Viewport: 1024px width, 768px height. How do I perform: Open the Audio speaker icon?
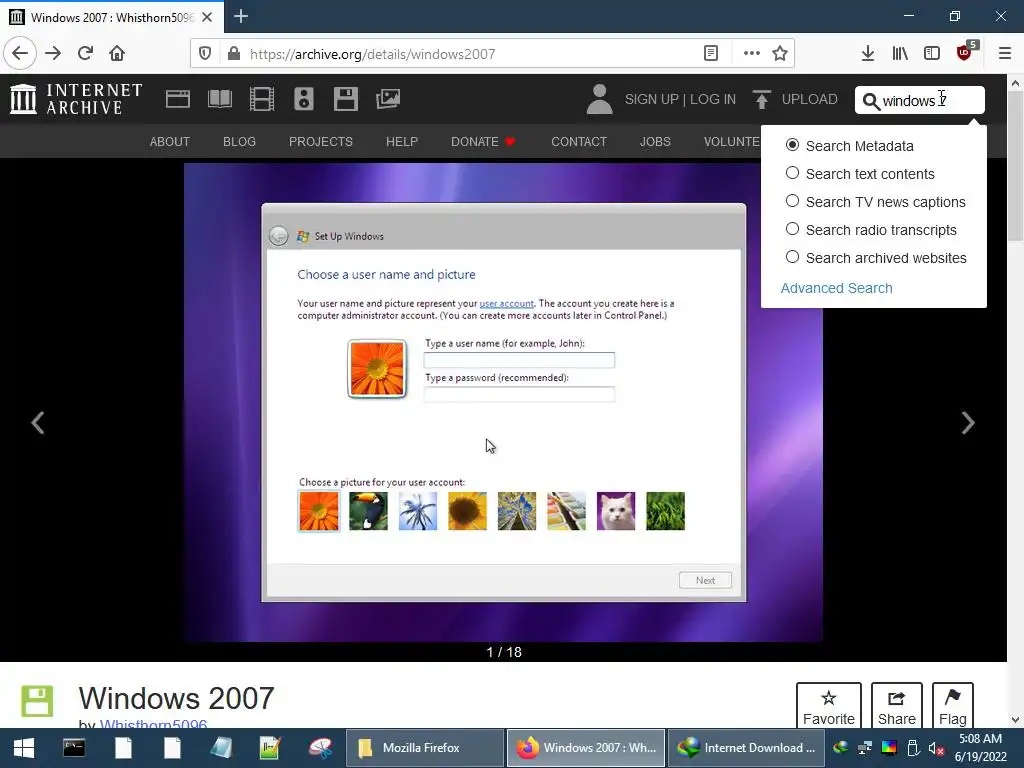tap(304, 99)
